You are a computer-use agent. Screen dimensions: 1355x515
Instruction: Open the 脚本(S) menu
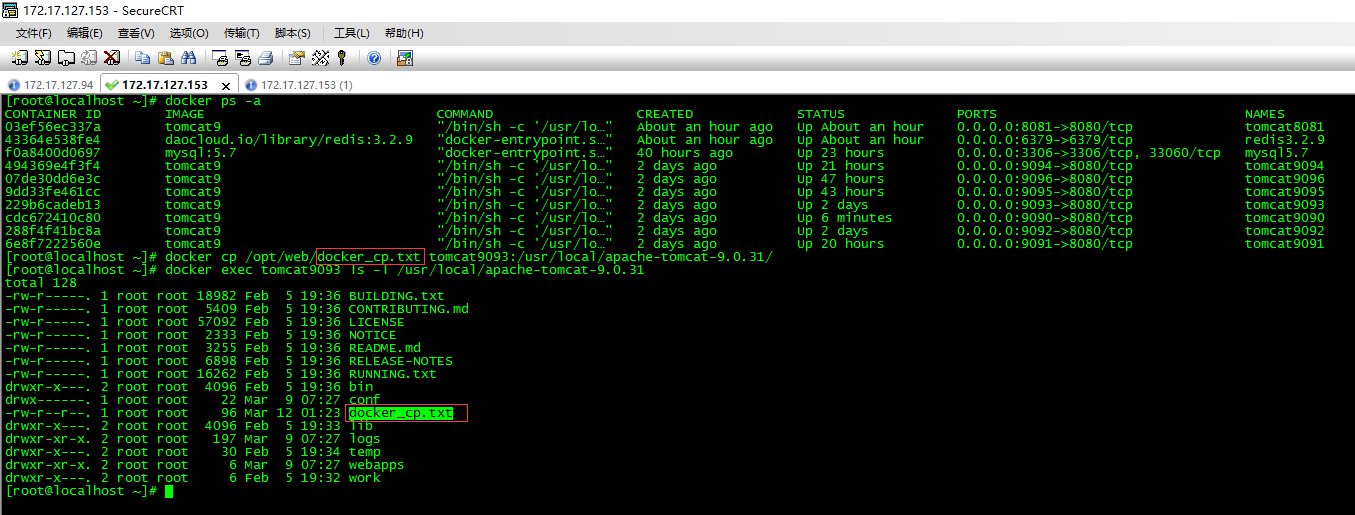point(292,33)
